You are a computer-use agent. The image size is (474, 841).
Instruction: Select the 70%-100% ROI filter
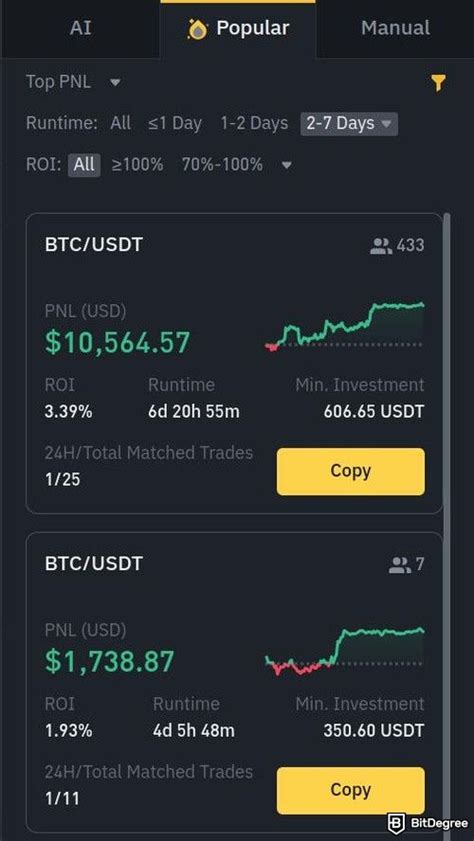point(222,165)
